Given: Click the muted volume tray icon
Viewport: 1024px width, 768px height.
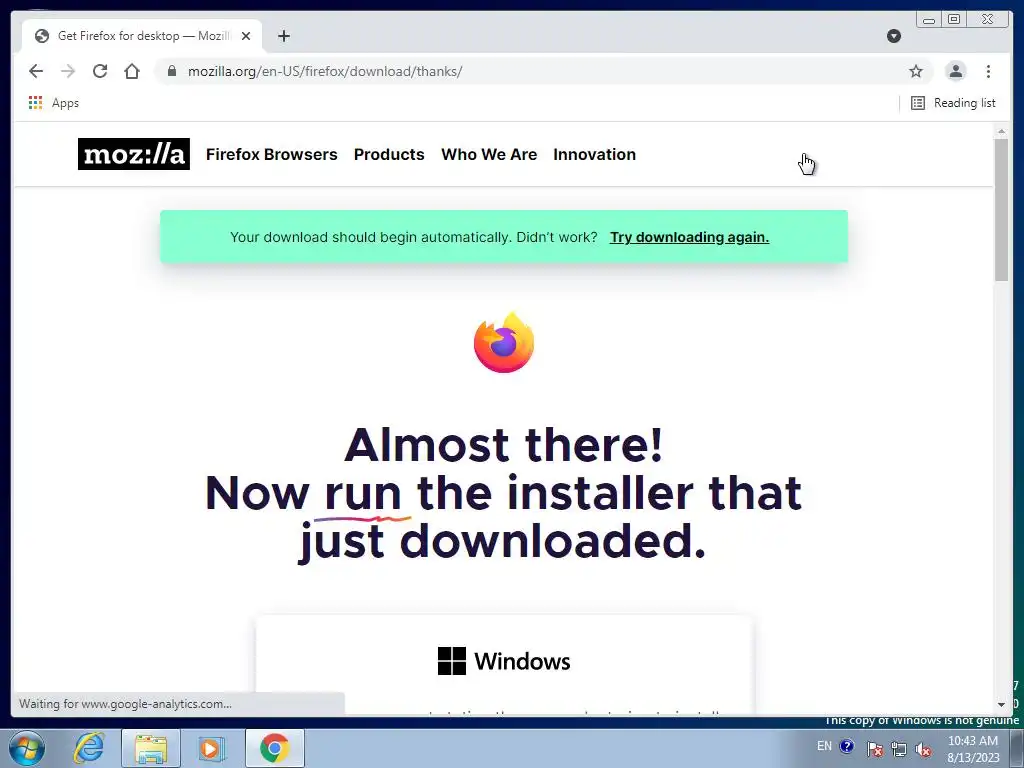Looking at the screenshot, I should pos(923,749).
